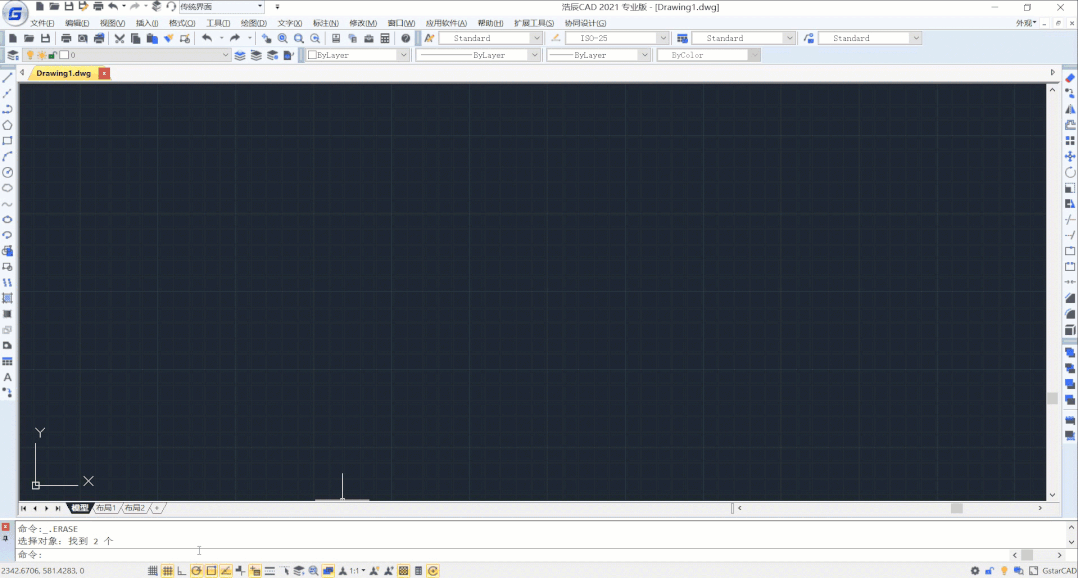1078x578 pixels.
Task: Toggle object snap in status bar
Action: pos(211,571)
